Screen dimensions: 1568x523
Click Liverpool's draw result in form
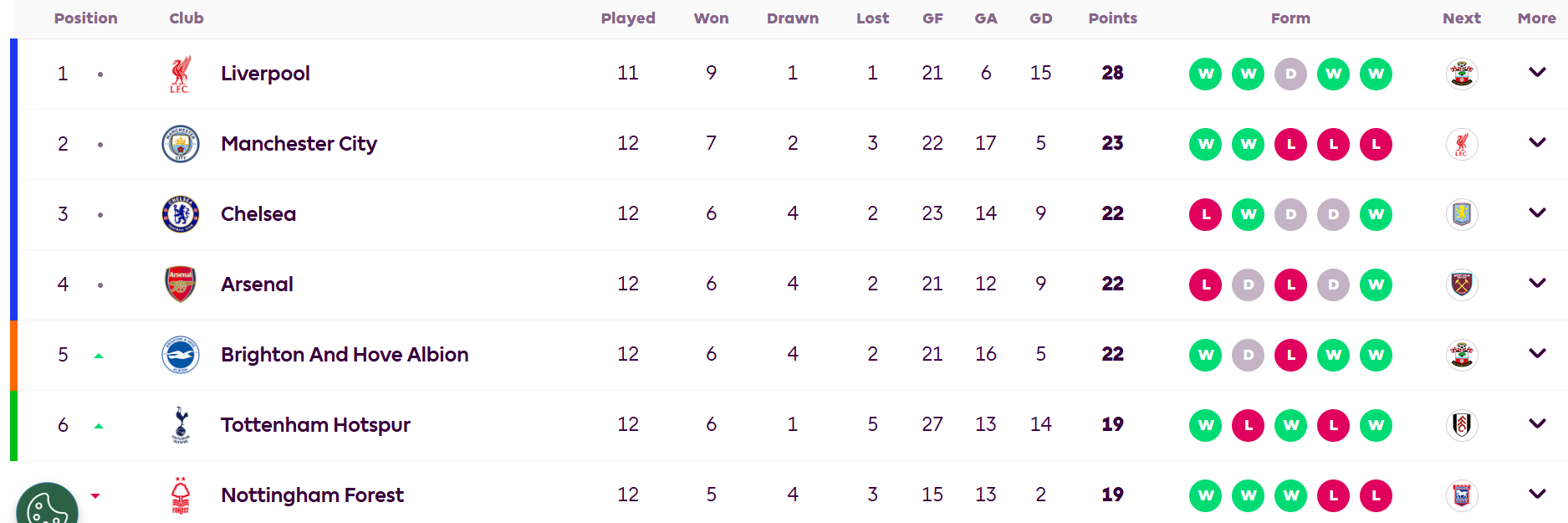pyautogui.click(x=1290, y=74)
